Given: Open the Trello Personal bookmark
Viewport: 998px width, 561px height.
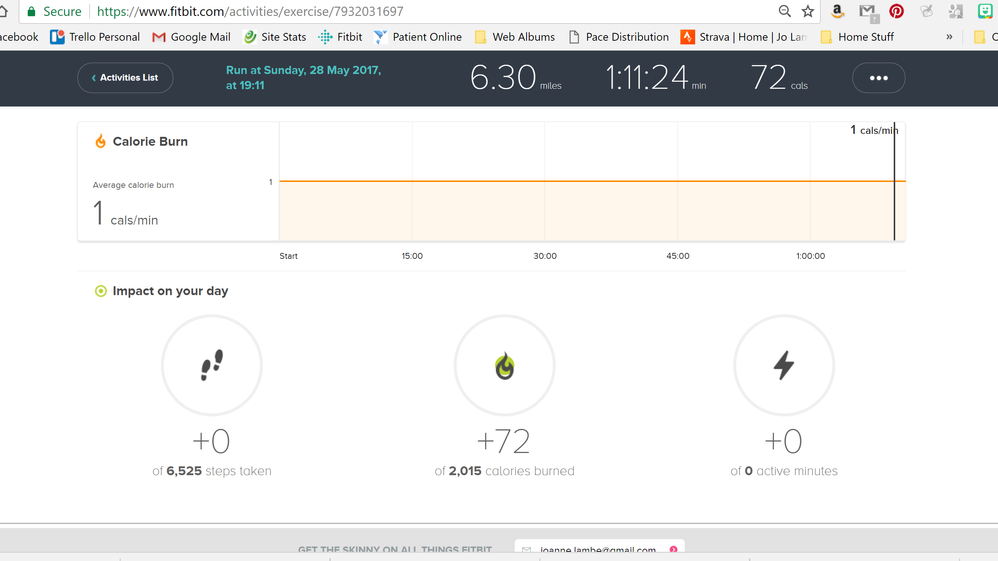Looking at the screenshot, I should tap(95, 37).
